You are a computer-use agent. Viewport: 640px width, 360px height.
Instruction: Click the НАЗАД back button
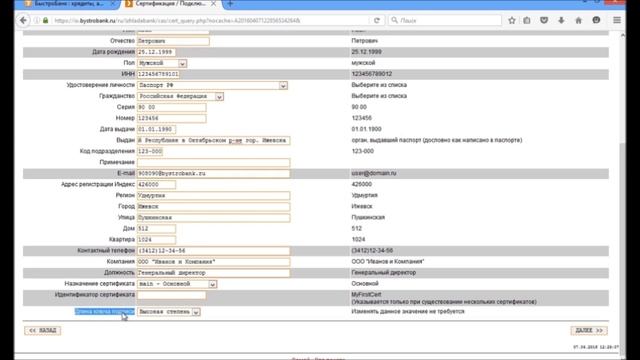coord(42,330)
